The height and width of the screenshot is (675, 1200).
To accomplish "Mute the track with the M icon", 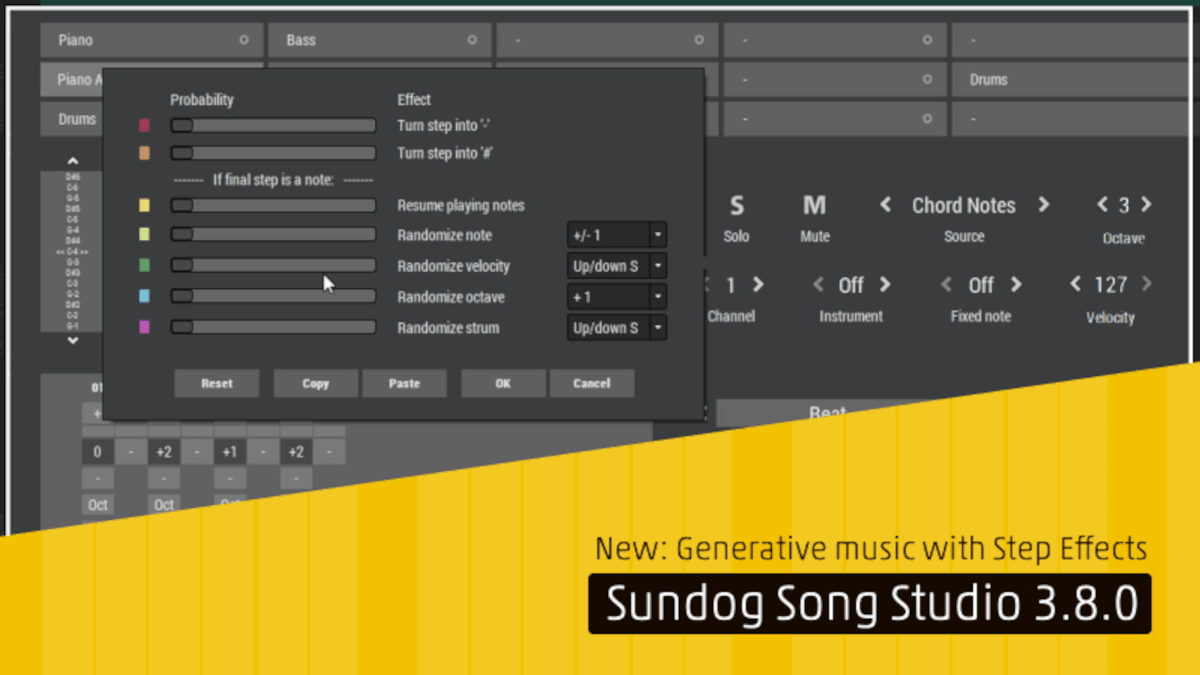I will 814,206.
